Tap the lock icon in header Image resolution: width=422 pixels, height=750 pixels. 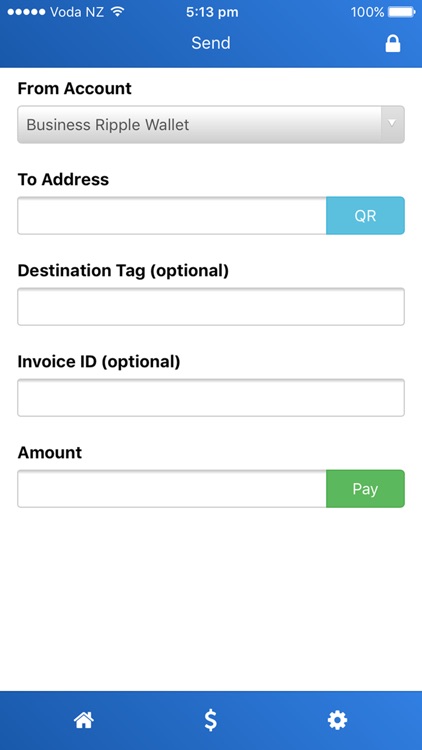point(393,44)
